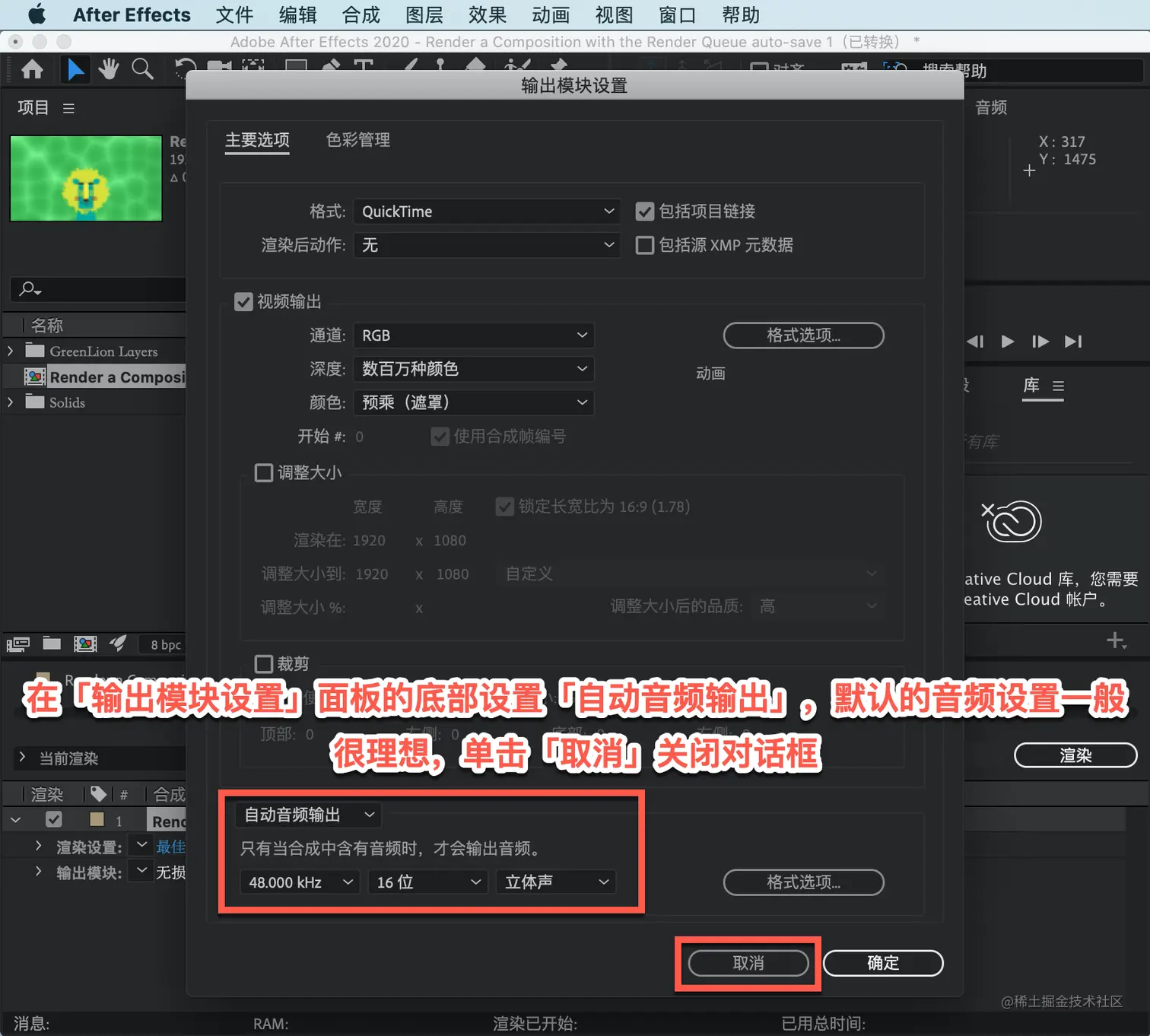This screenshot has width=1150, height=1036.
Task: Open the 16 位 bit depth dropdown
Action: [x=427, y=882]
